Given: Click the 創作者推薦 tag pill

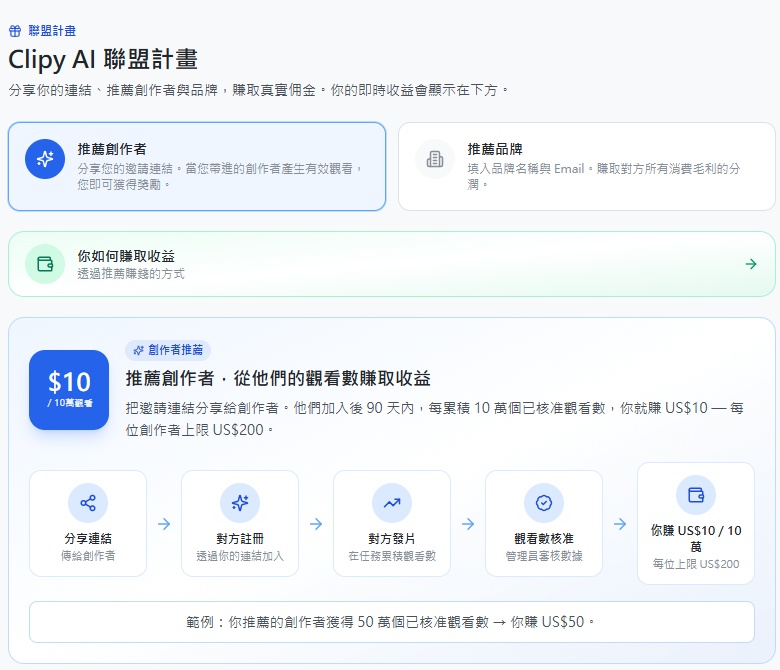Looking at the screenshot, I should click(168, 350).
